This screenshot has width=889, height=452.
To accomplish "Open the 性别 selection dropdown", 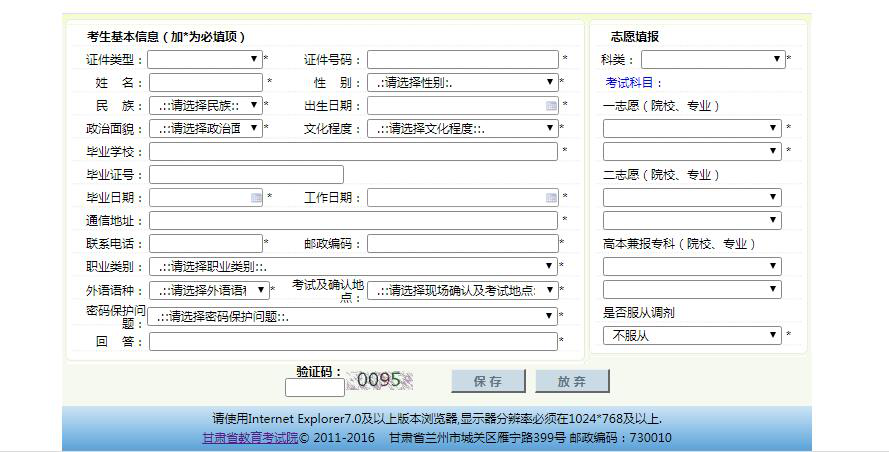I will click(x=463, y=82).
